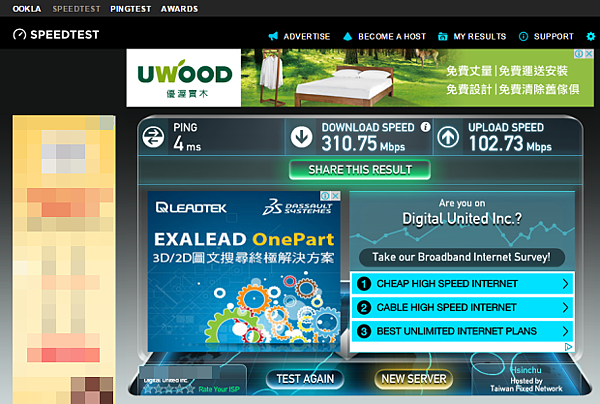Click the ping arrows icon
This screenshot has width=600, height=404.
coord(153,137)
